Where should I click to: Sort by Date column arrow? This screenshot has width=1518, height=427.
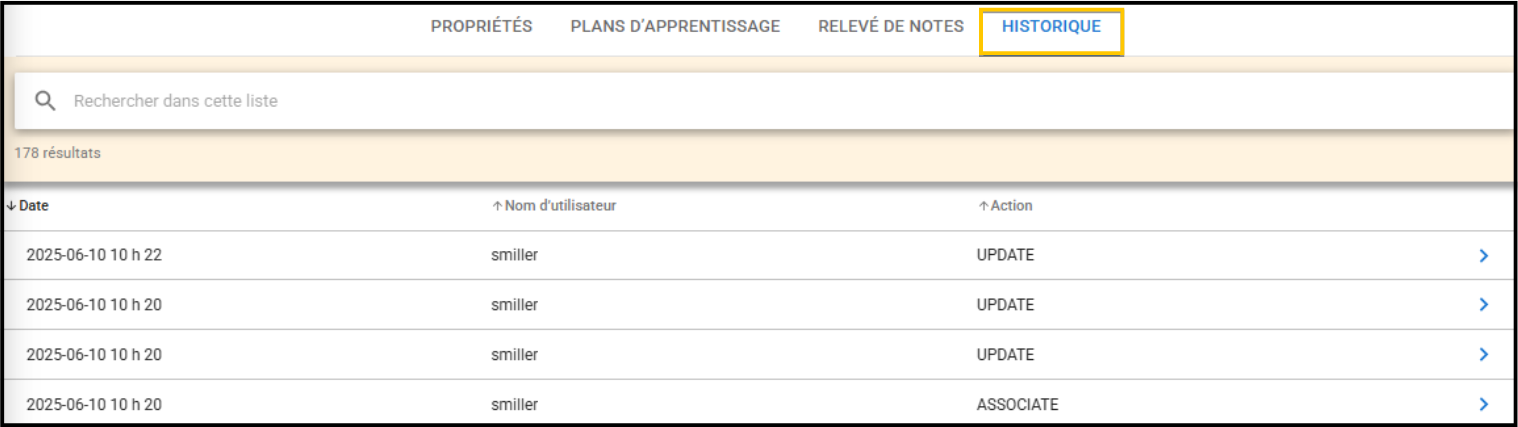click(x=10, y=206)
